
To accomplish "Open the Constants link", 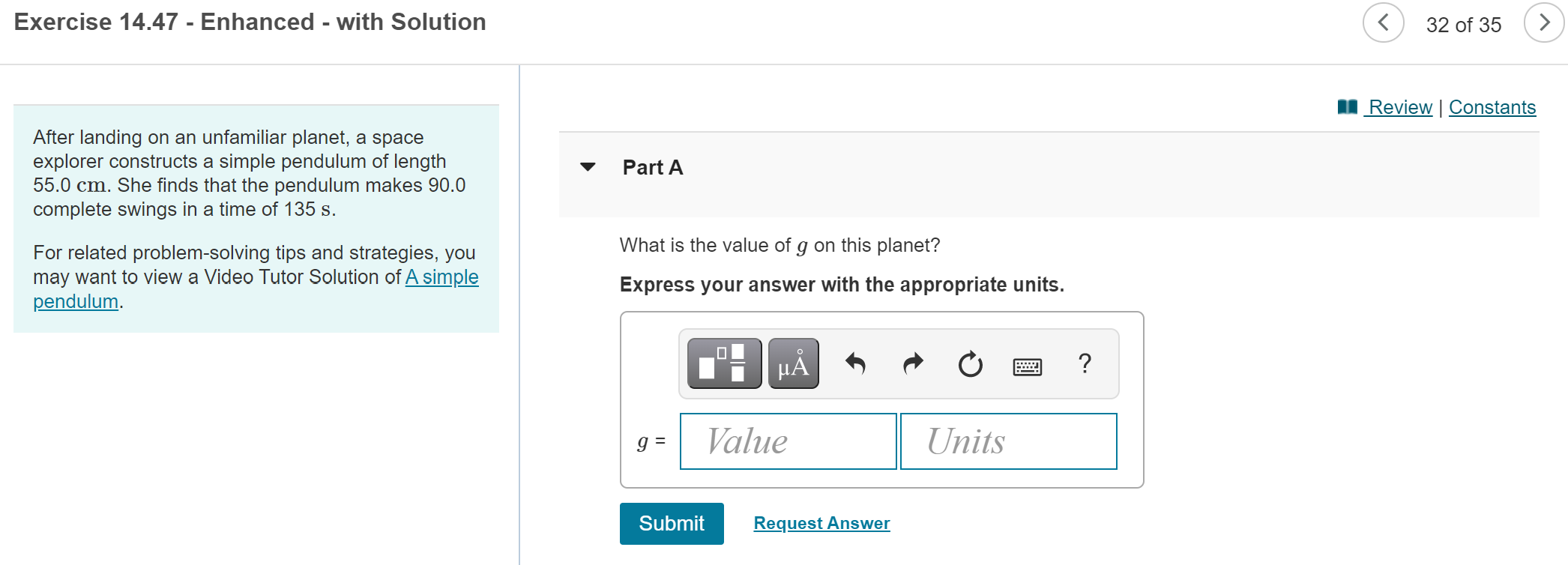I will point(1492,107).
